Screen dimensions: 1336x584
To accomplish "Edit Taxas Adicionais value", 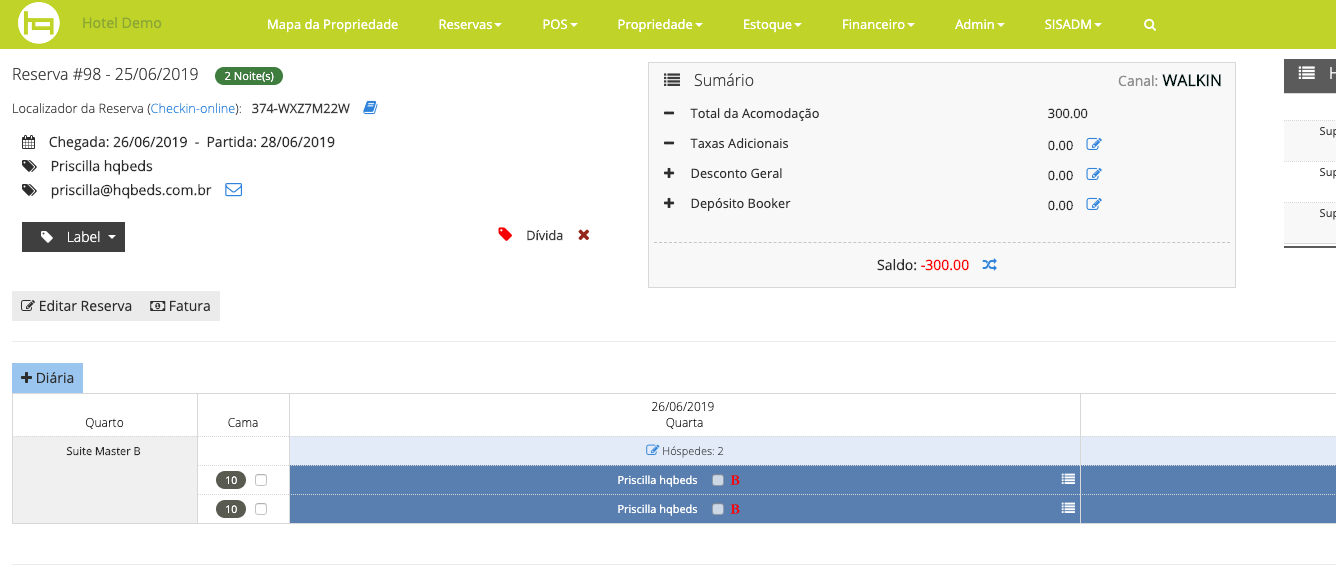I will 1094,145.
